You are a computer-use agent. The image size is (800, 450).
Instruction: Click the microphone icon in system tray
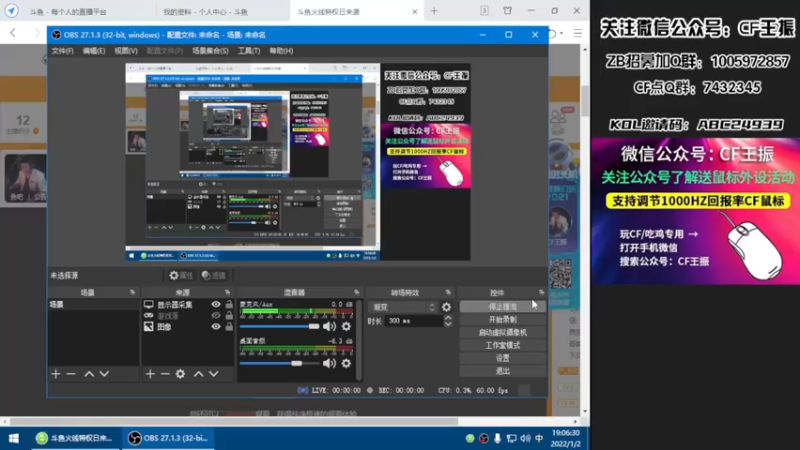coord(497,438)
